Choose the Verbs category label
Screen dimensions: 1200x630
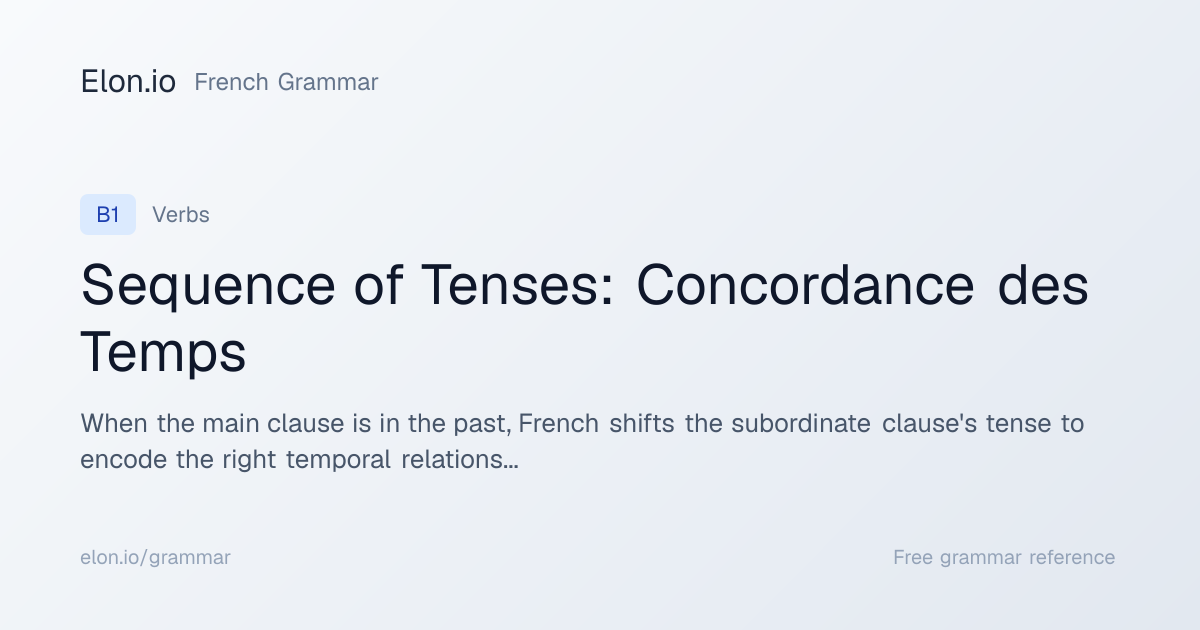click(x=181, y=214)
